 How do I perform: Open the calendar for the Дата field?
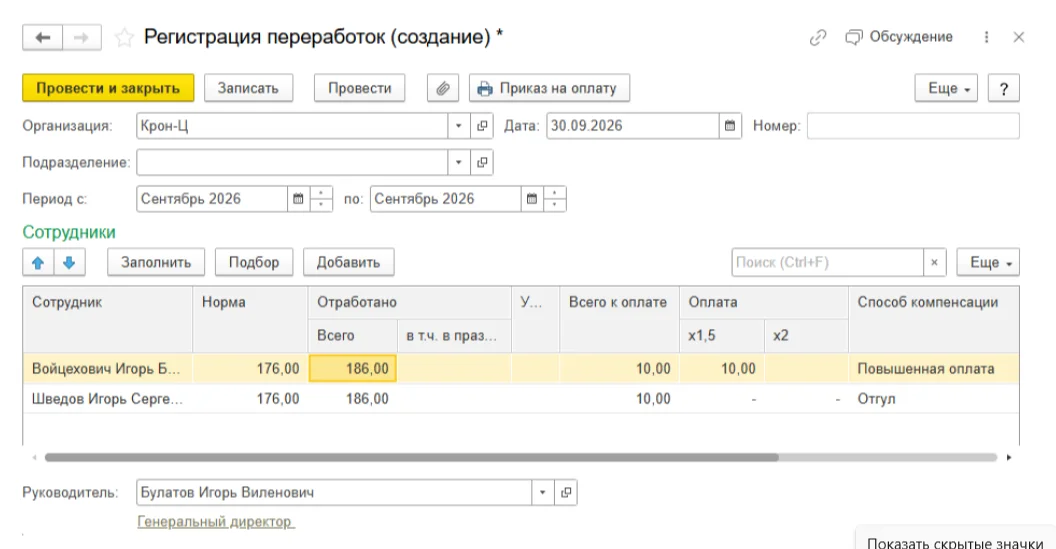[730, 126]
